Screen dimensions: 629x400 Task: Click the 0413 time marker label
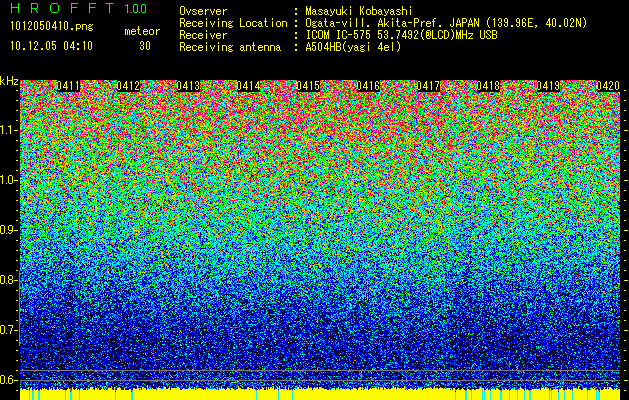click(188, 86)
